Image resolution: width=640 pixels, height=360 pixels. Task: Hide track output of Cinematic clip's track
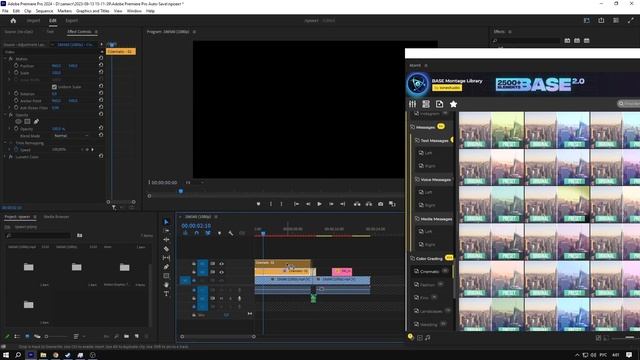pos(221,264)
